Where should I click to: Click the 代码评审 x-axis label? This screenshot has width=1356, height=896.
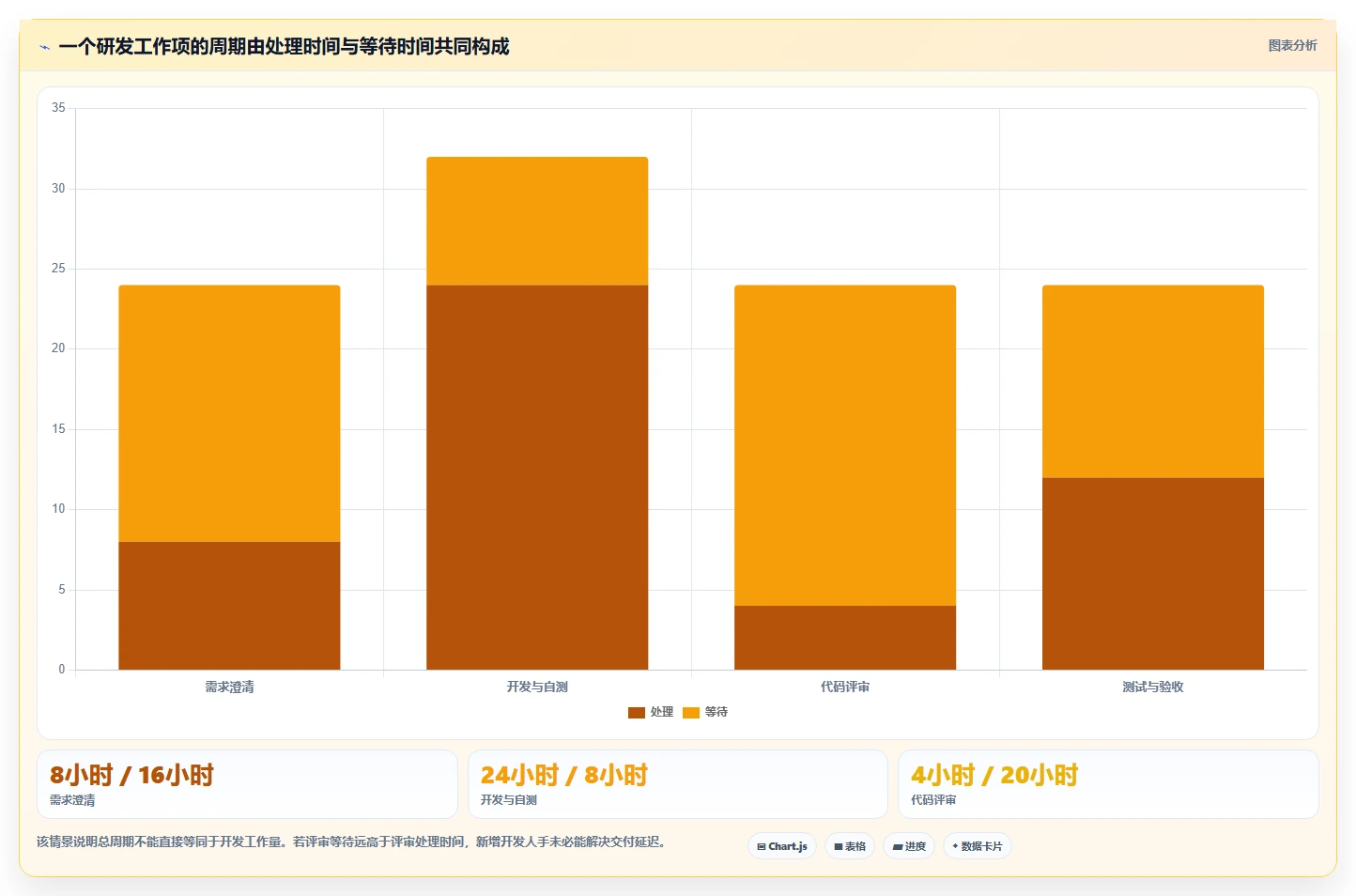pyautogui.click(x=845, y=687)
